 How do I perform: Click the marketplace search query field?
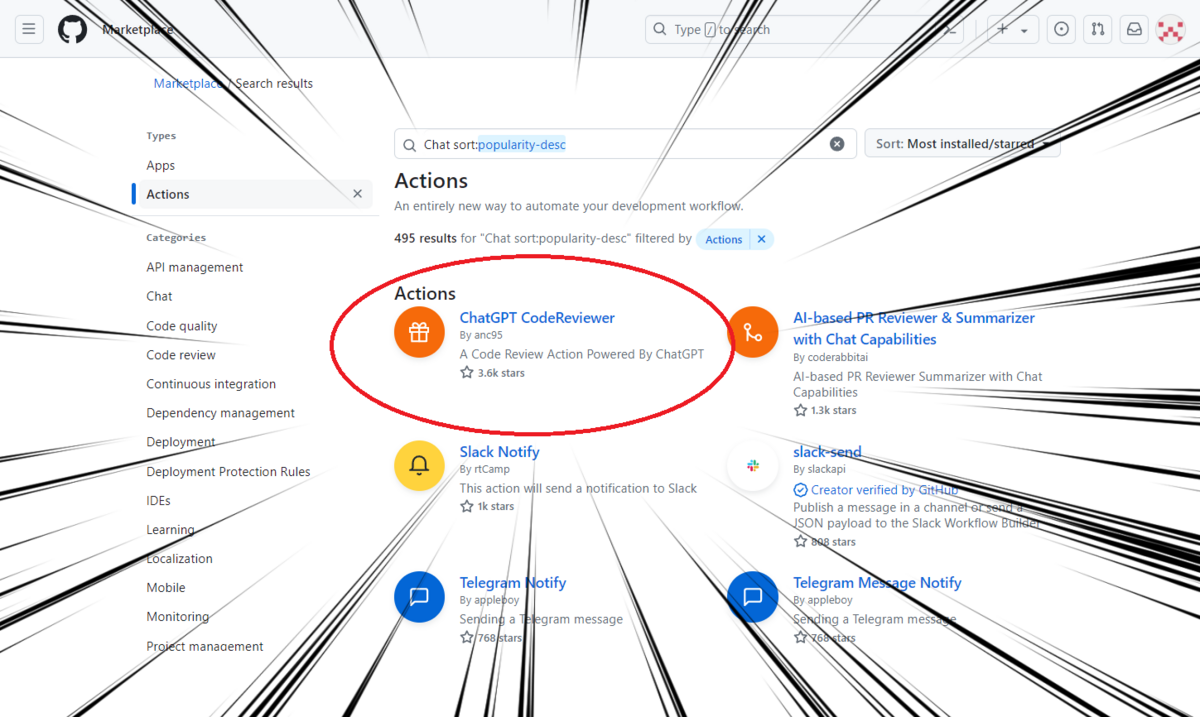coord(625,144)
